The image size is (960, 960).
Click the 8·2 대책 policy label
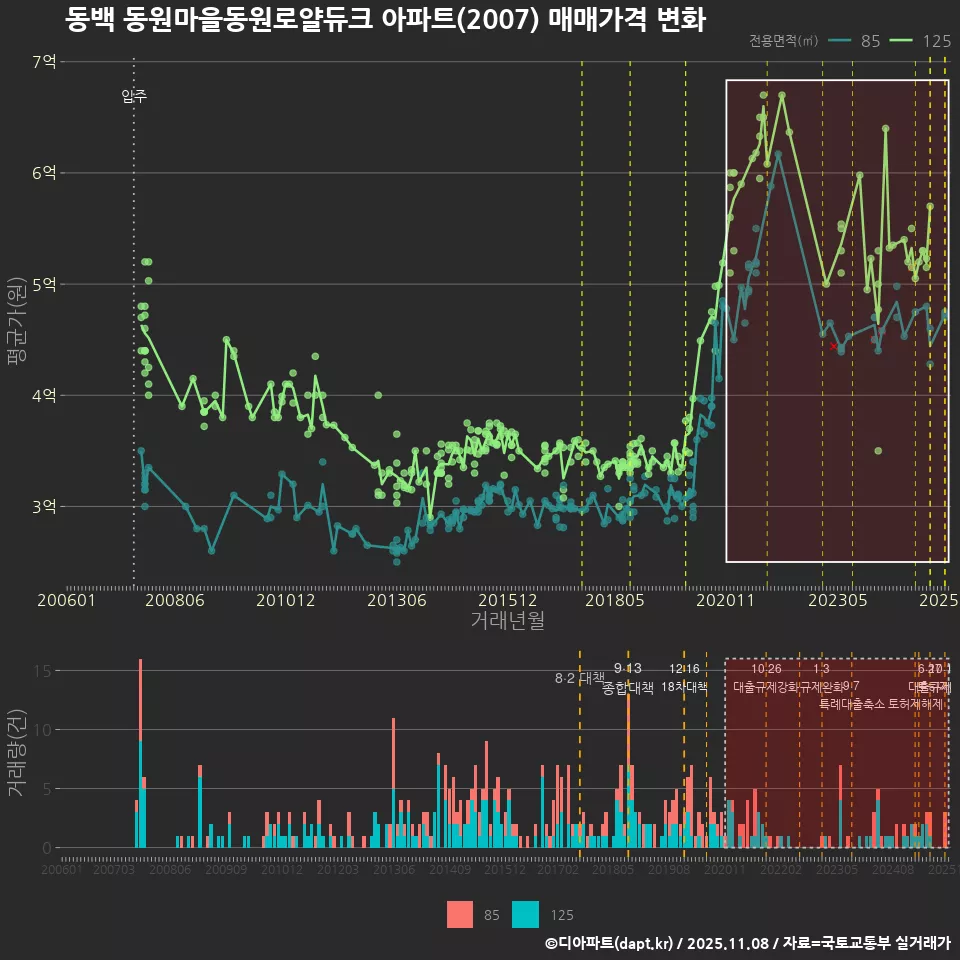point(580,678)
